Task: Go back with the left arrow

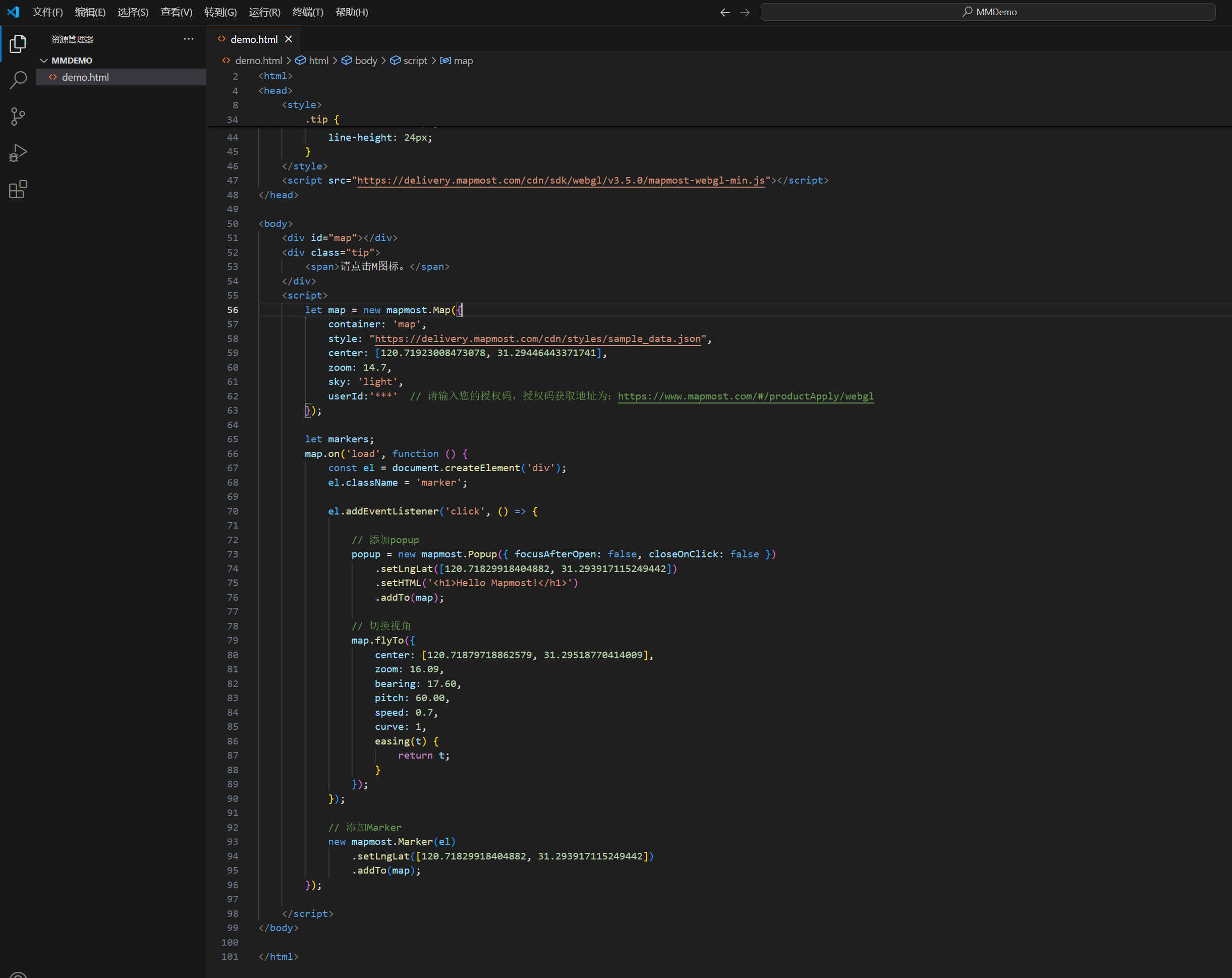Action: click(724, 12)
